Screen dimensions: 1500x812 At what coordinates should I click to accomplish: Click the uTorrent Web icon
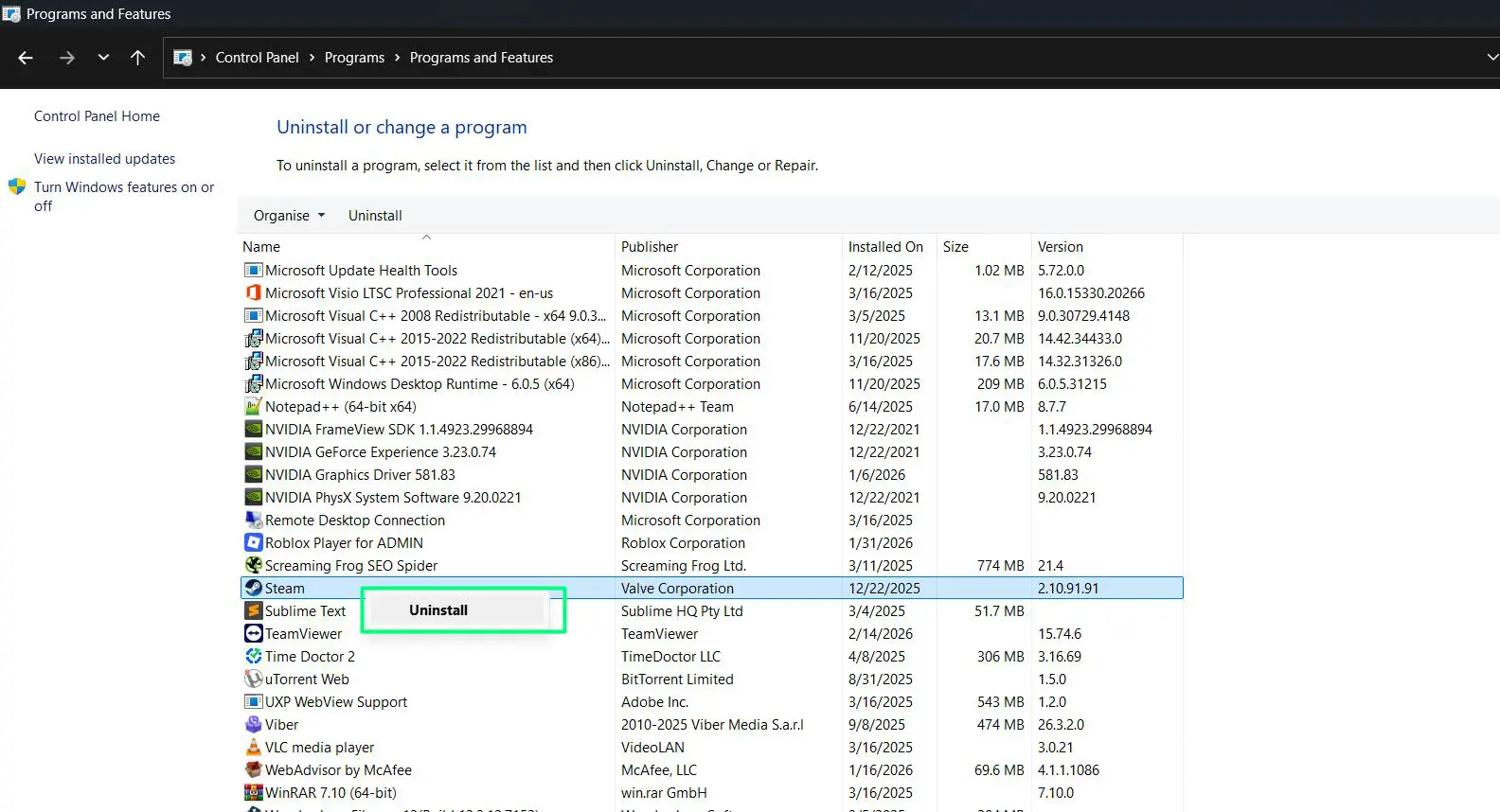coord(254,679)
